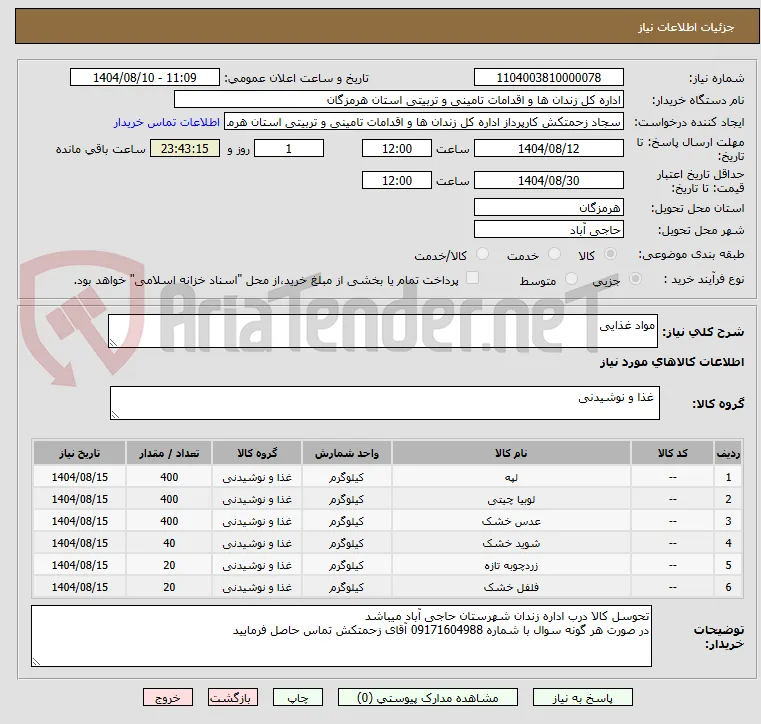Click price validity time 12:00 field
This screenshot has height=724, width=761.
[x=397, y=181]
